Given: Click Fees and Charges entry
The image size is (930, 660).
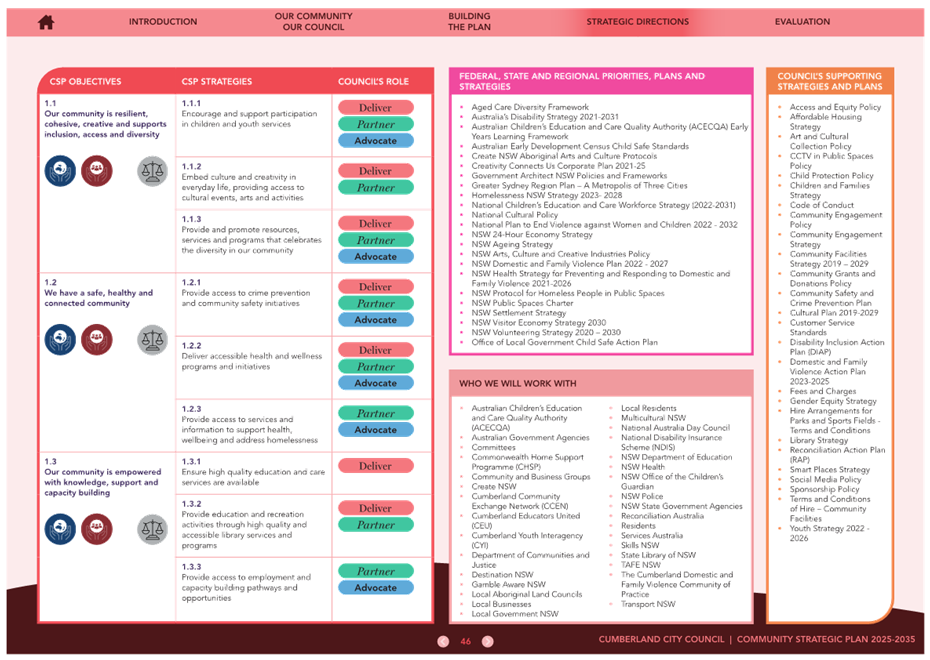Looking at the screenshot, I should (x=823, y=391).
